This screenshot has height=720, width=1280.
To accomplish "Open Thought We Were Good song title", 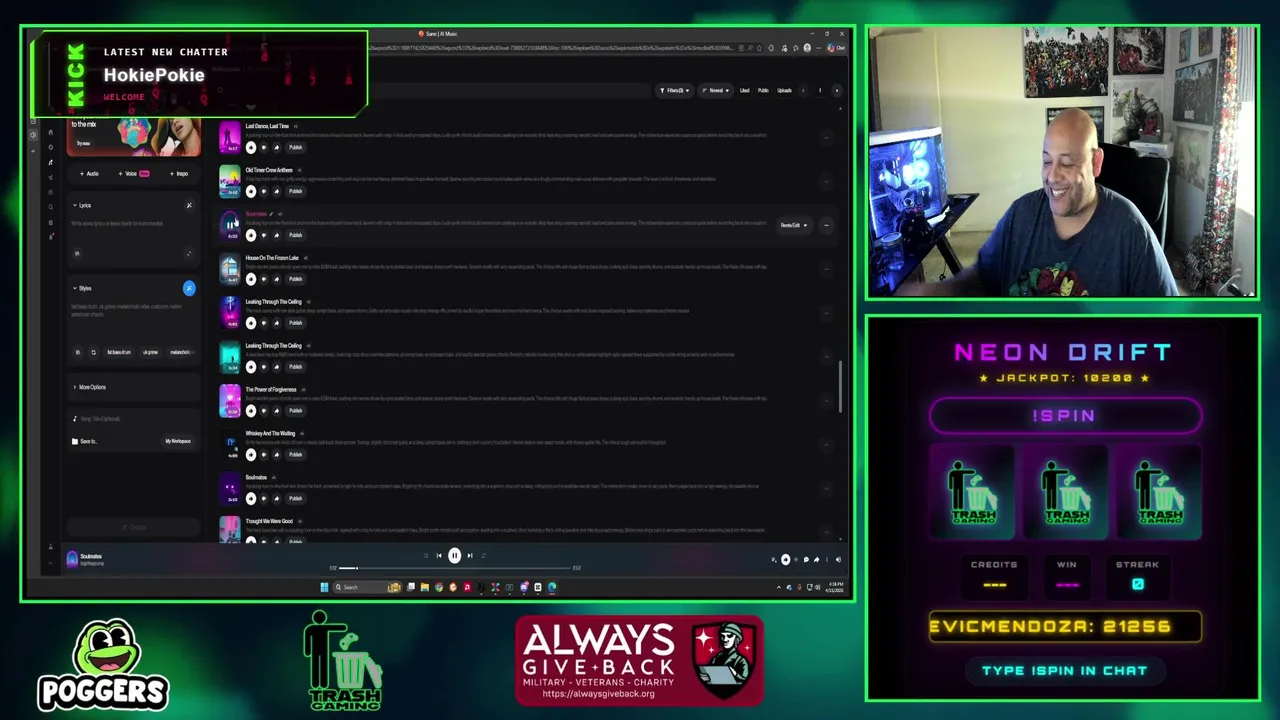I will click(269, 521).
